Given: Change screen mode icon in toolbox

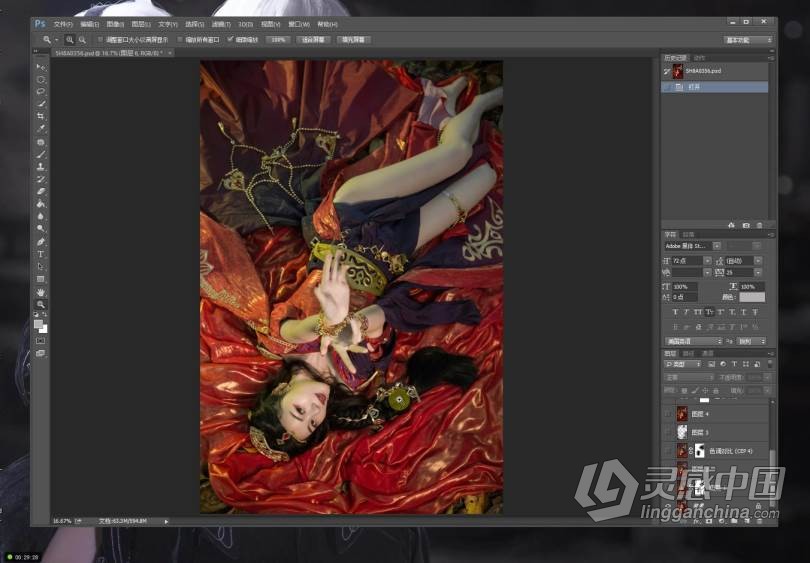Looking at the screenshot, I should click(x=40, y=353).
